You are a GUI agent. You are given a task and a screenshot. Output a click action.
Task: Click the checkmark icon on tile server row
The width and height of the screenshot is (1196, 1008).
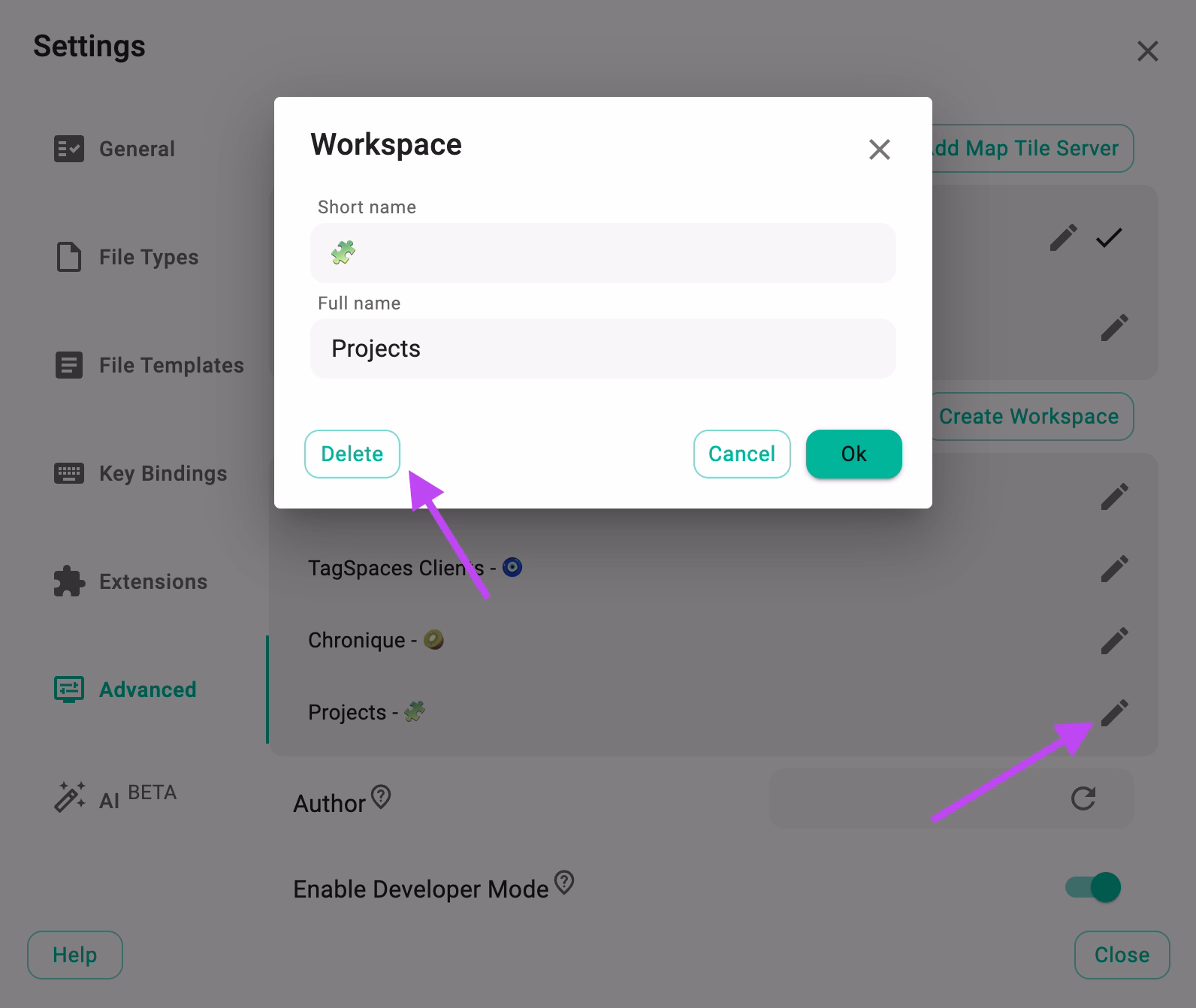pyautogui.click(x=1108, y=238)
